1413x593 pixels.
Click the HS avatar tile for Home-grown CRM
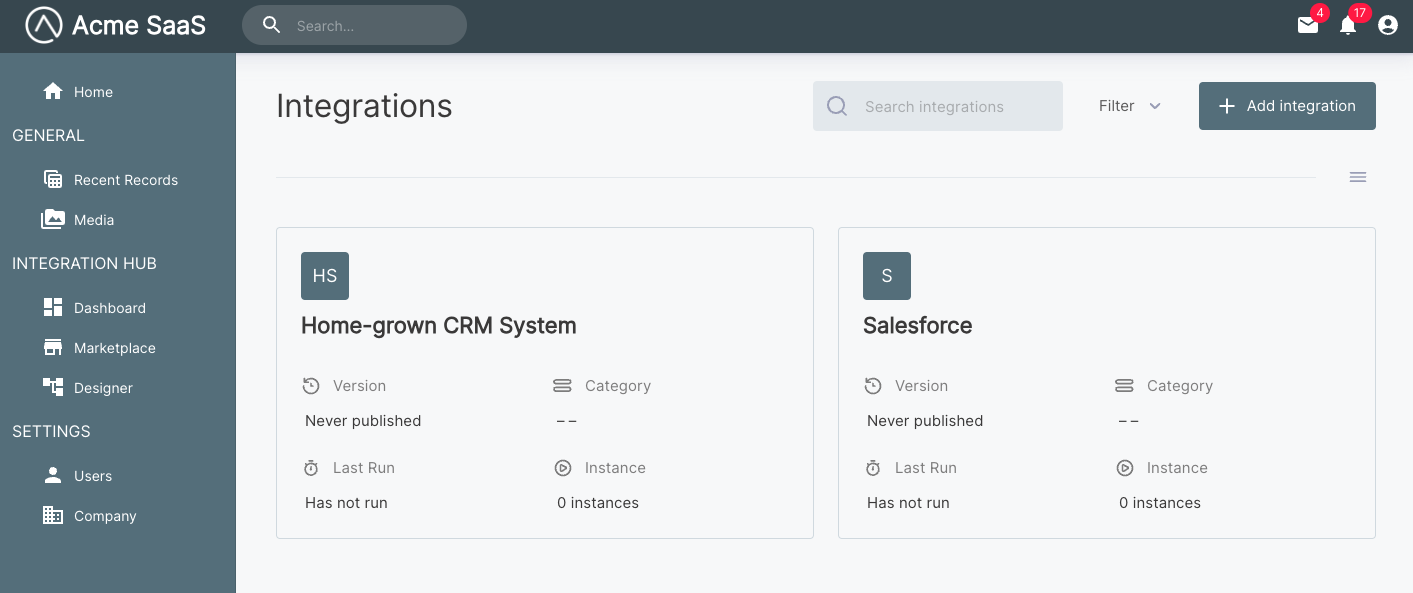[x=324, y=275]
